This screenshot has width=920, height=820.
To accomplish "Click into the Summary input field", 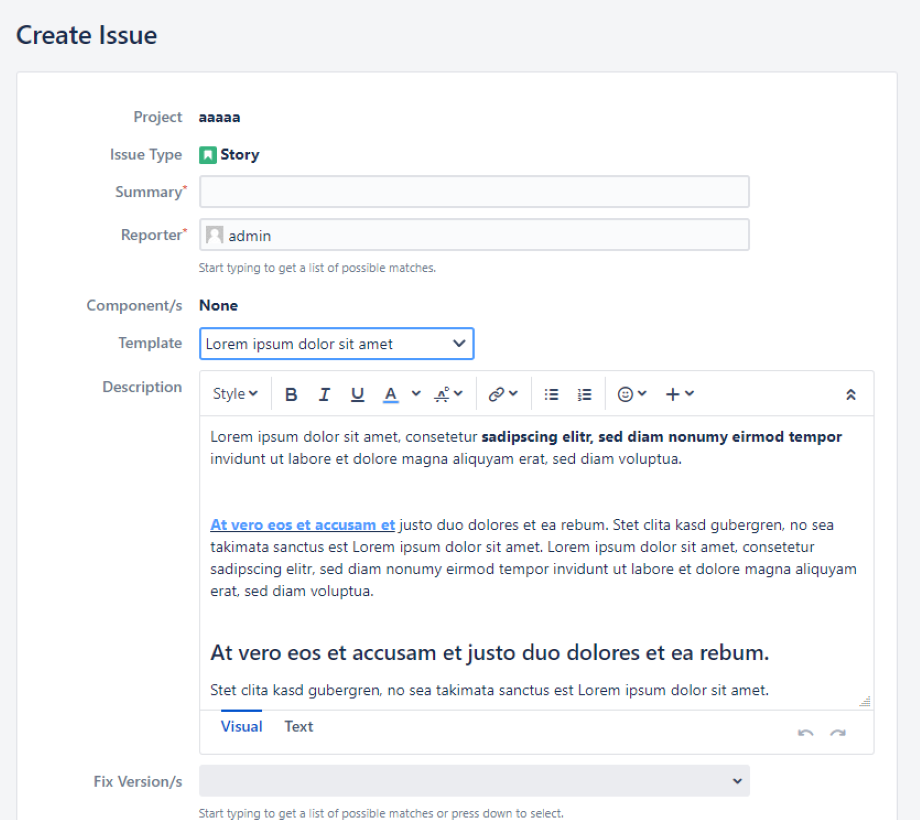I will pos(474,191).
